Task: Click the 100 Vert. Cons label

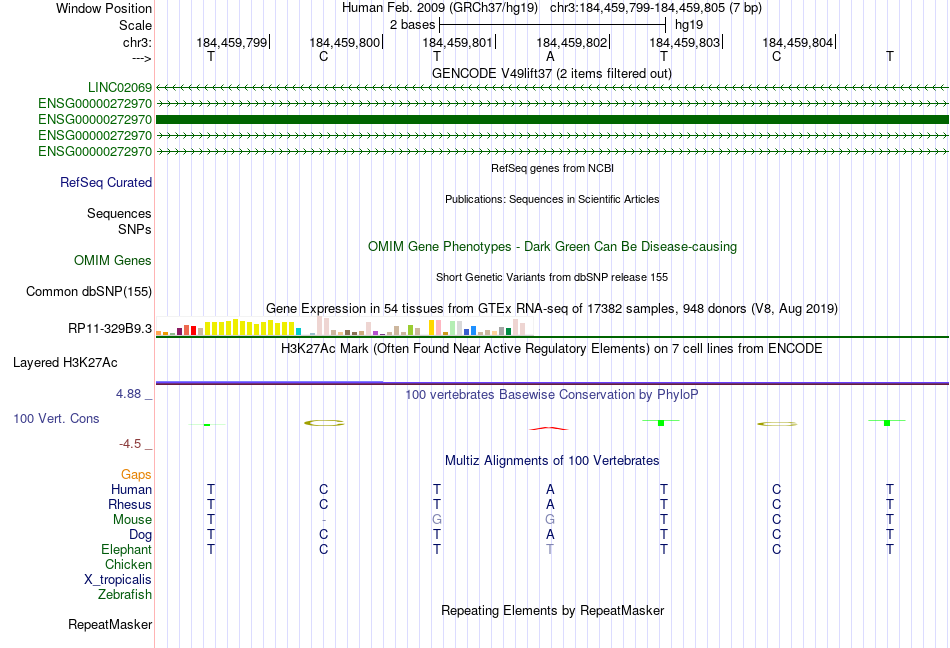Action: (x=56, y=418)
